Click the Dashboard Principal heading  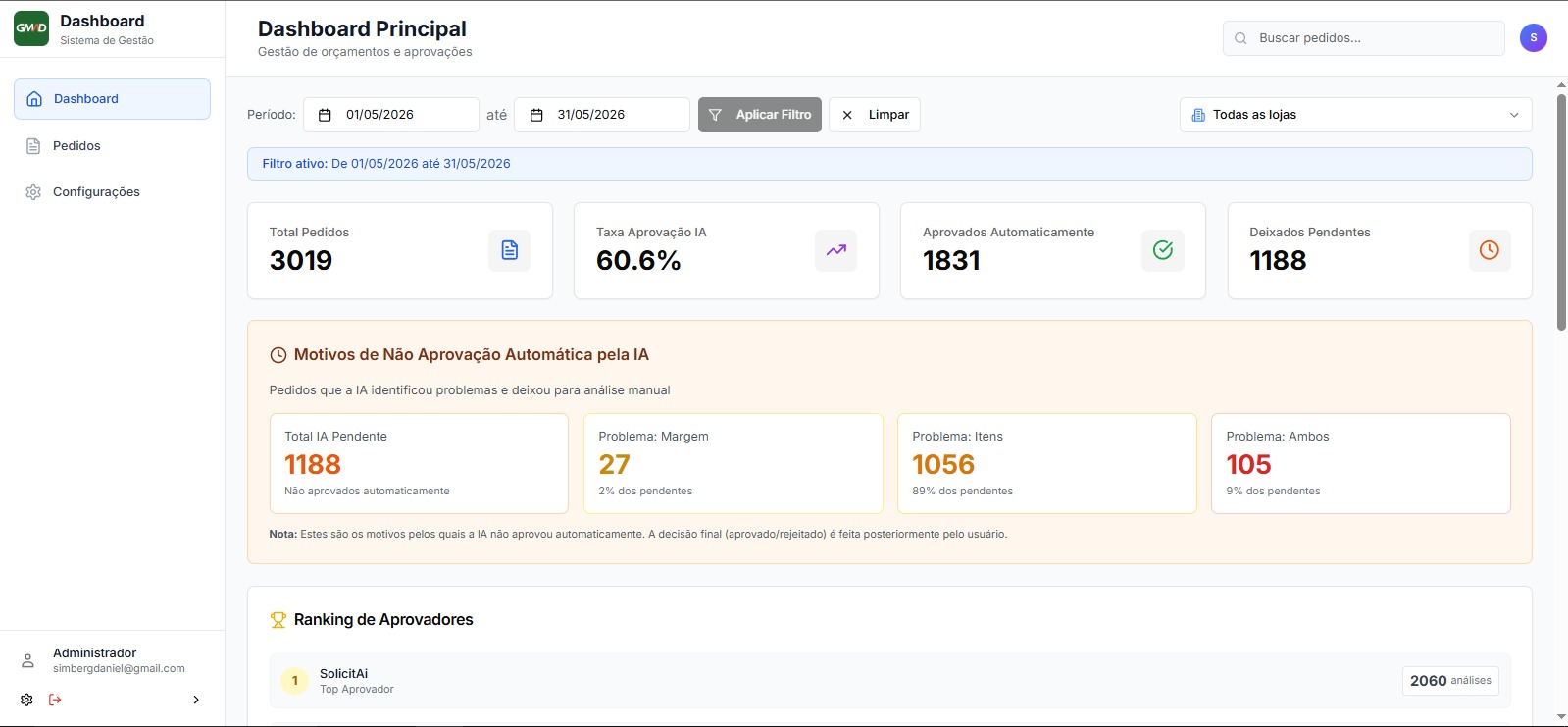coord(362,29)
